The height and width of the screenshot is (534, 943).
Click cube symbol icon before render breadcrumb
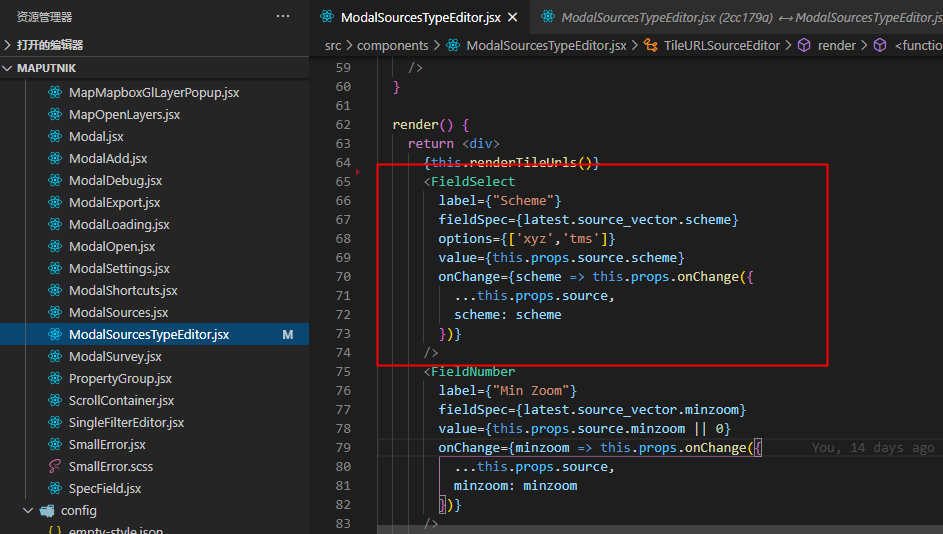click(x=804, y=45)
